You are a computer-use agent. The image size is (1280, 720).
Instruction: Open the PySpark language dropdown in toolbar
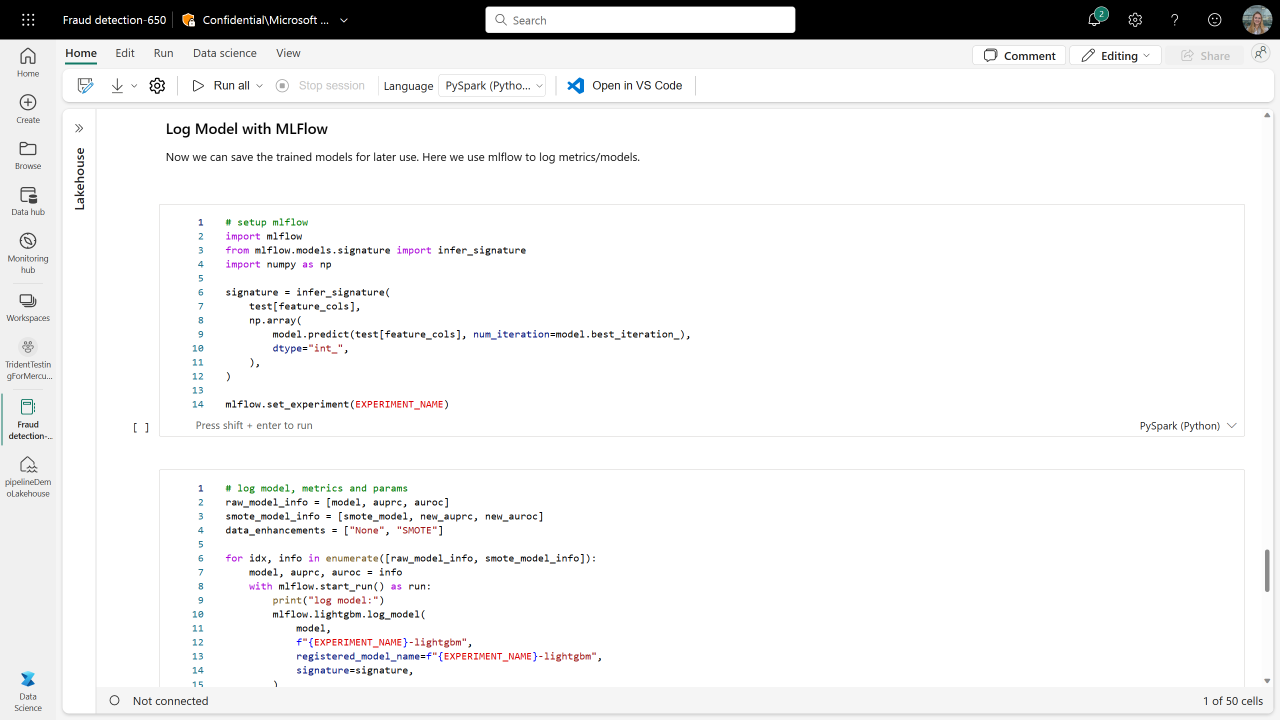(492, 86)
